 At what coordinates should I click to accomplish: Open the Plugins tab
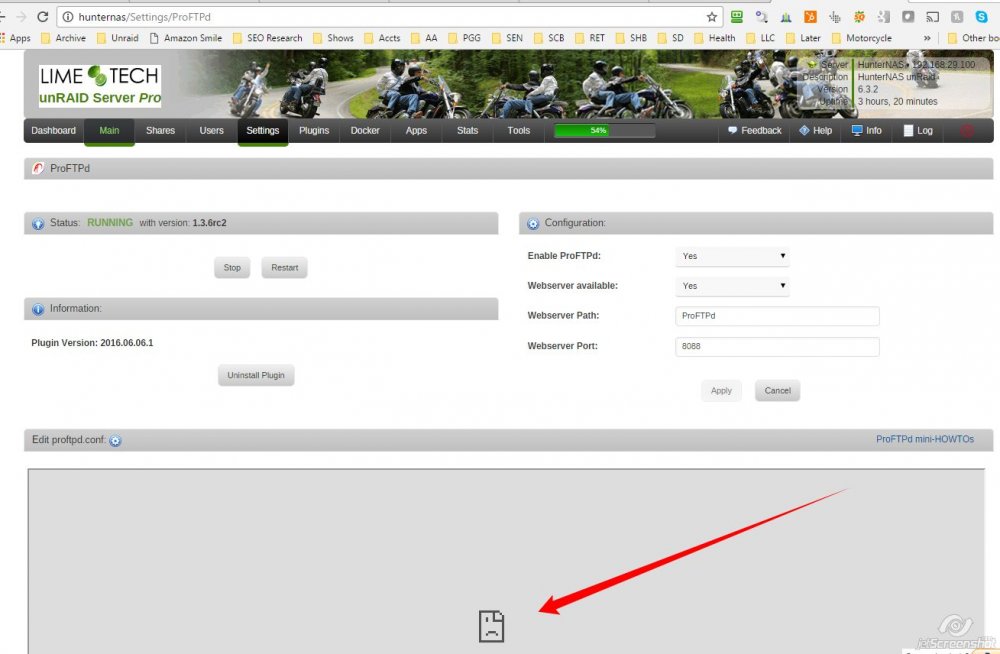point(314,131)
